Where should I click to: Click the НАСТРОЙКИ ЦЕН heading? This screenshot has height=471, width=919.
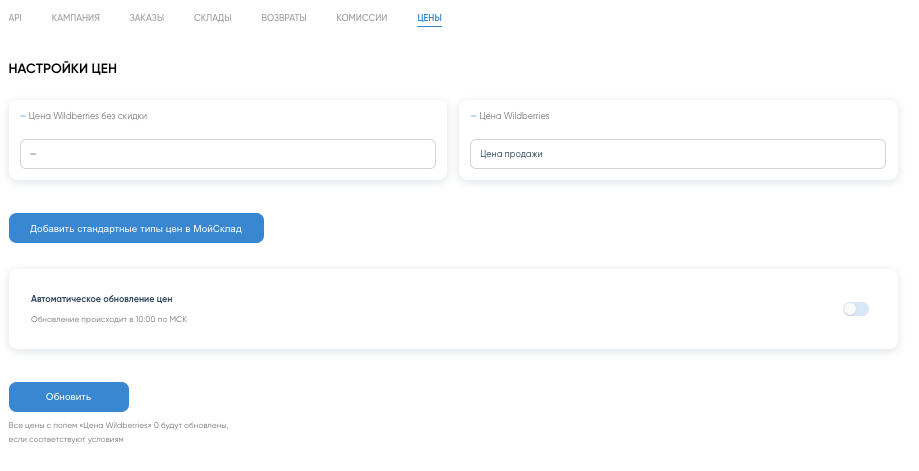coord(63,69)
